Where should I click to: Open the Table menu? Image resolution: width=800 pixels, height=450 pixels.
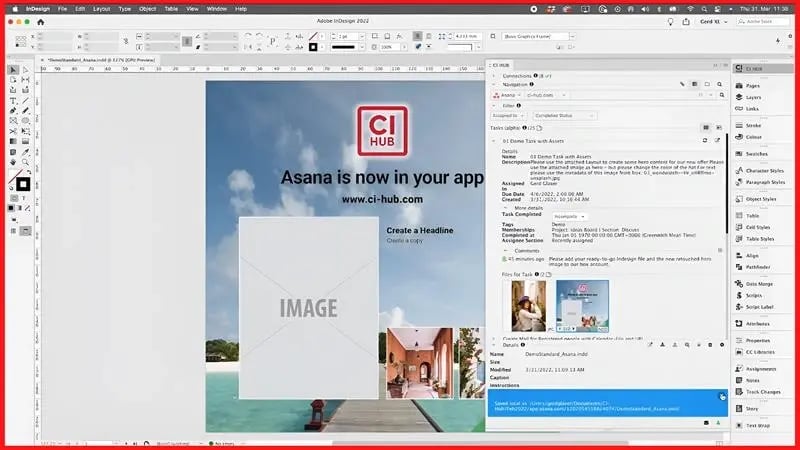click(x=171, y=9)
